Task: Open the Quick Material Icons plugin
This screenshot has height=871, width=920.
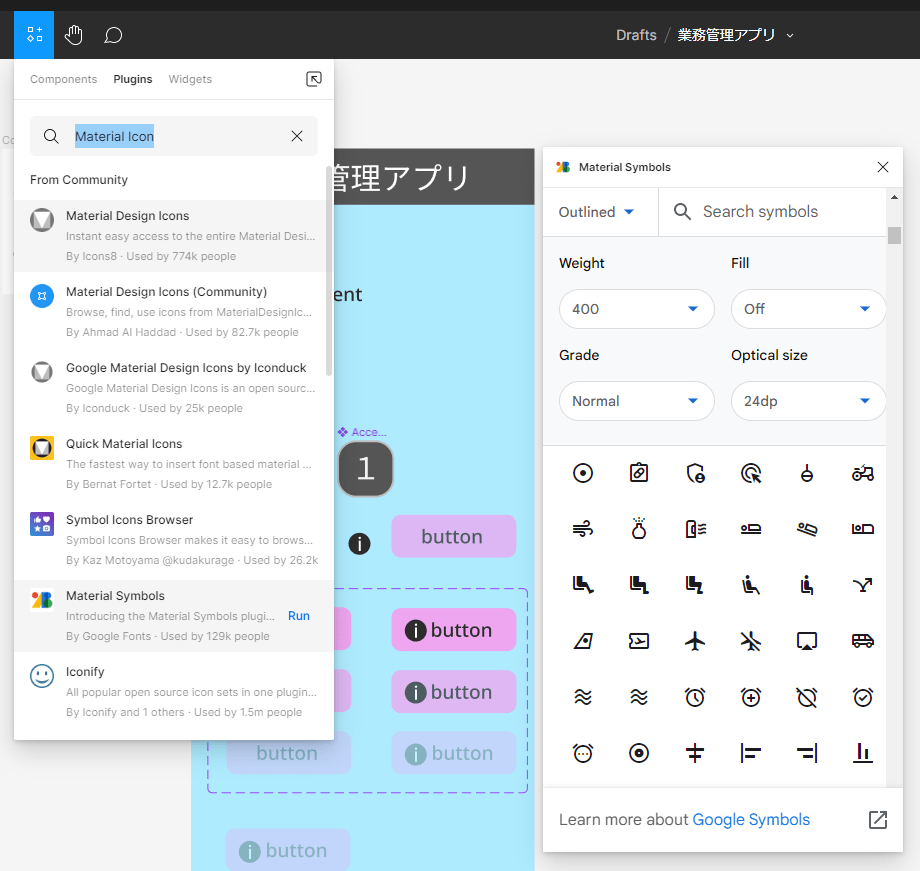Action: (174, 464)
